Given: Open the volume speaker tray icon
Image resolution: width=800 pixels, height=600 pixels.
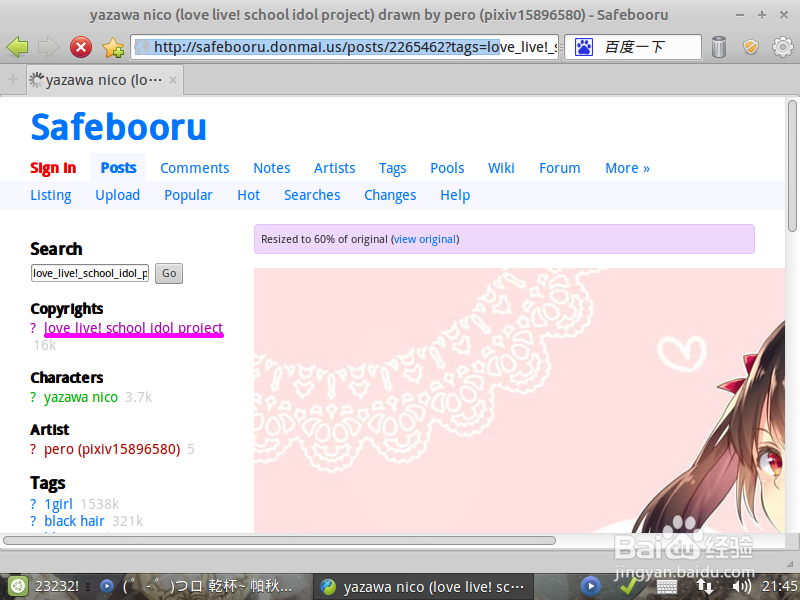Looking at the screenshot, I should (741, 586).
